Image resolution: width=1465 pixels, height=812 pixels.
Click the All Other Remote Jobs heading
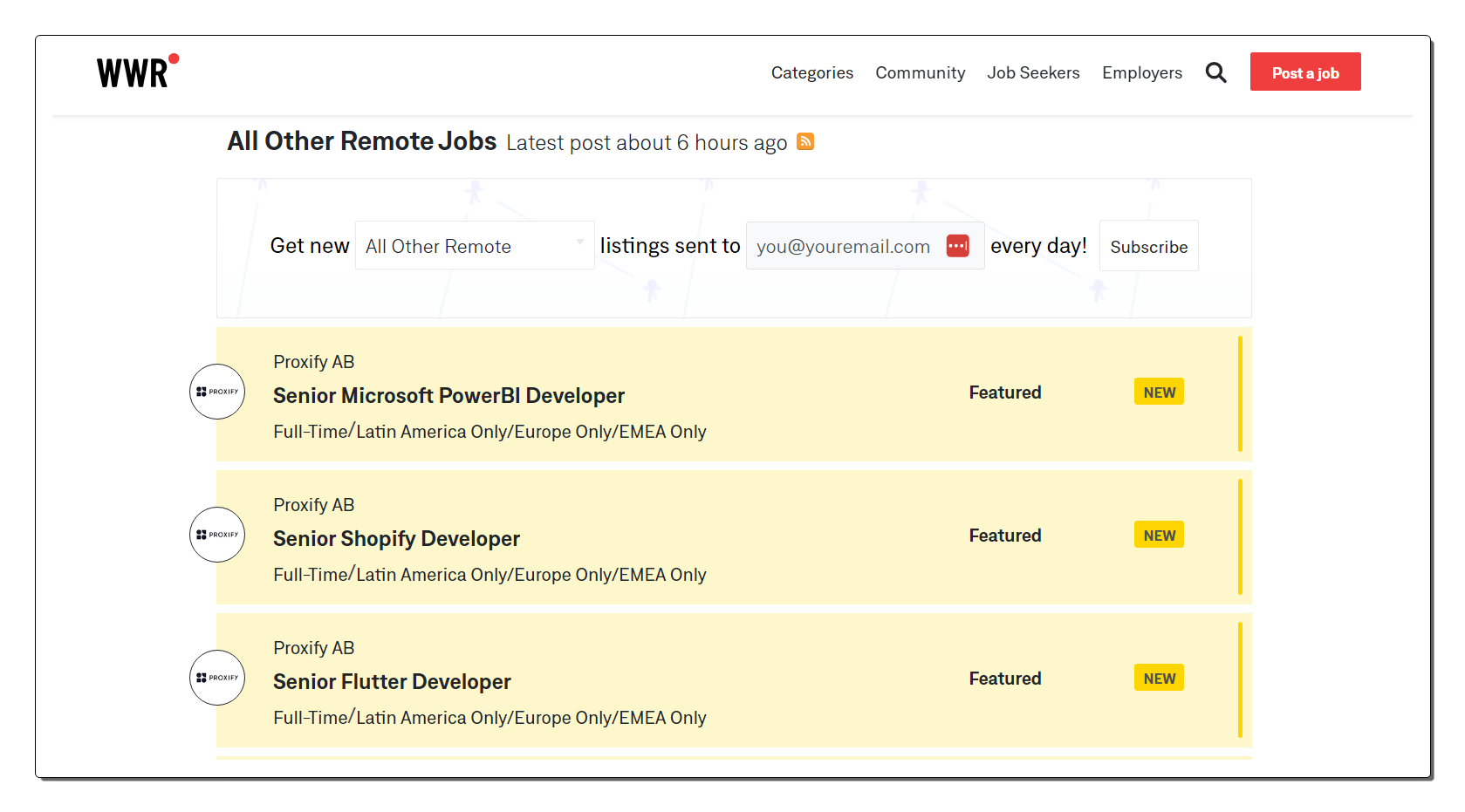[361, 141]
